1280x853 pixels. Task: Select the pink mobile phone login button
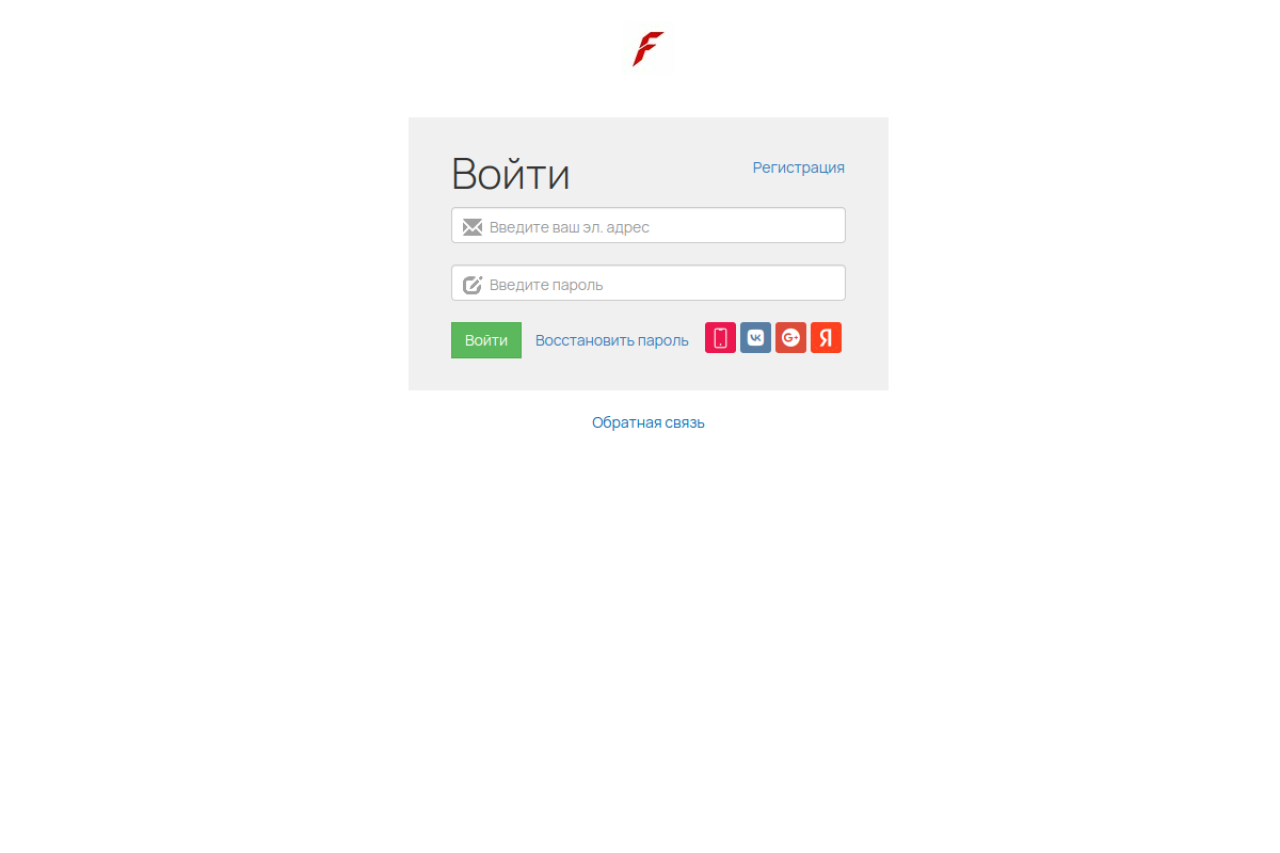[720, 338]
